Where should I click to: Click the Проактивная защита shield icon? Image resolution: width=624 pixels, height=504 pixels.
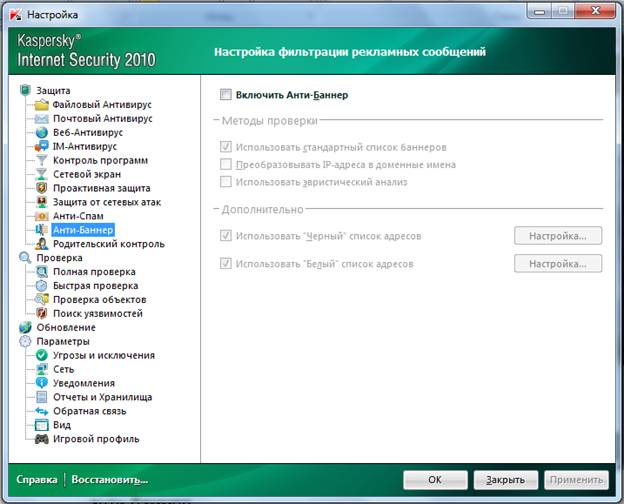[x=41, y=188]
